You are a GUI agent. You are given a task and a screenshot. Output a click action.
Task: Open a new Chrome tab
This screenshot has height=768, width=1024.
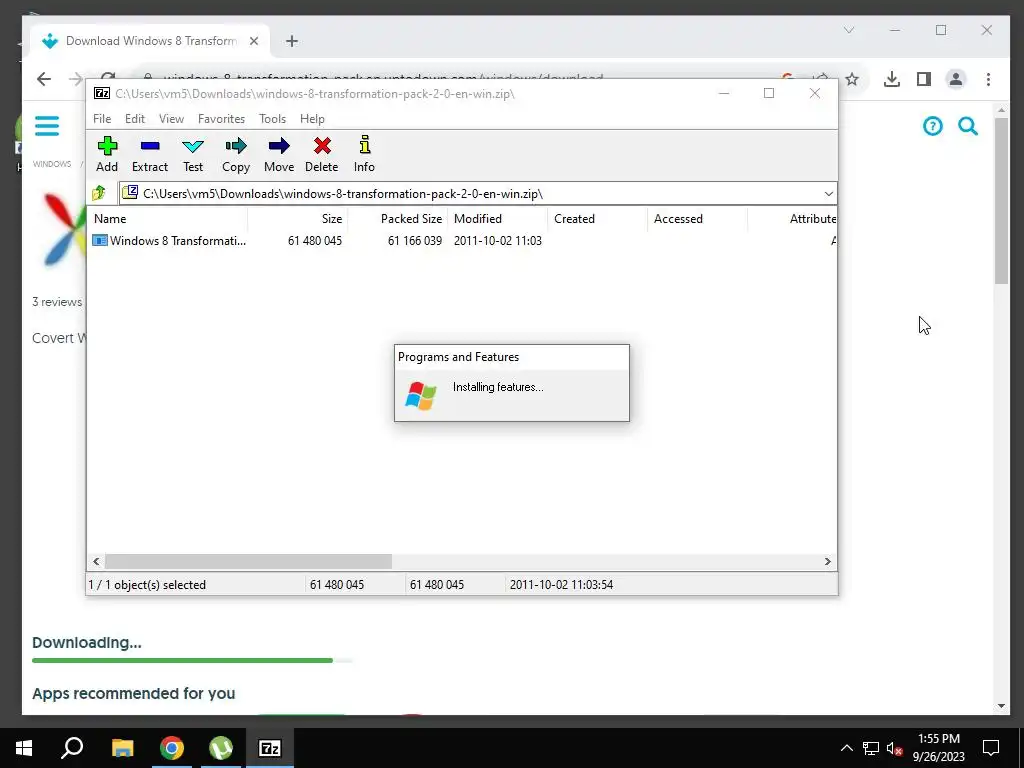[292, 41]
